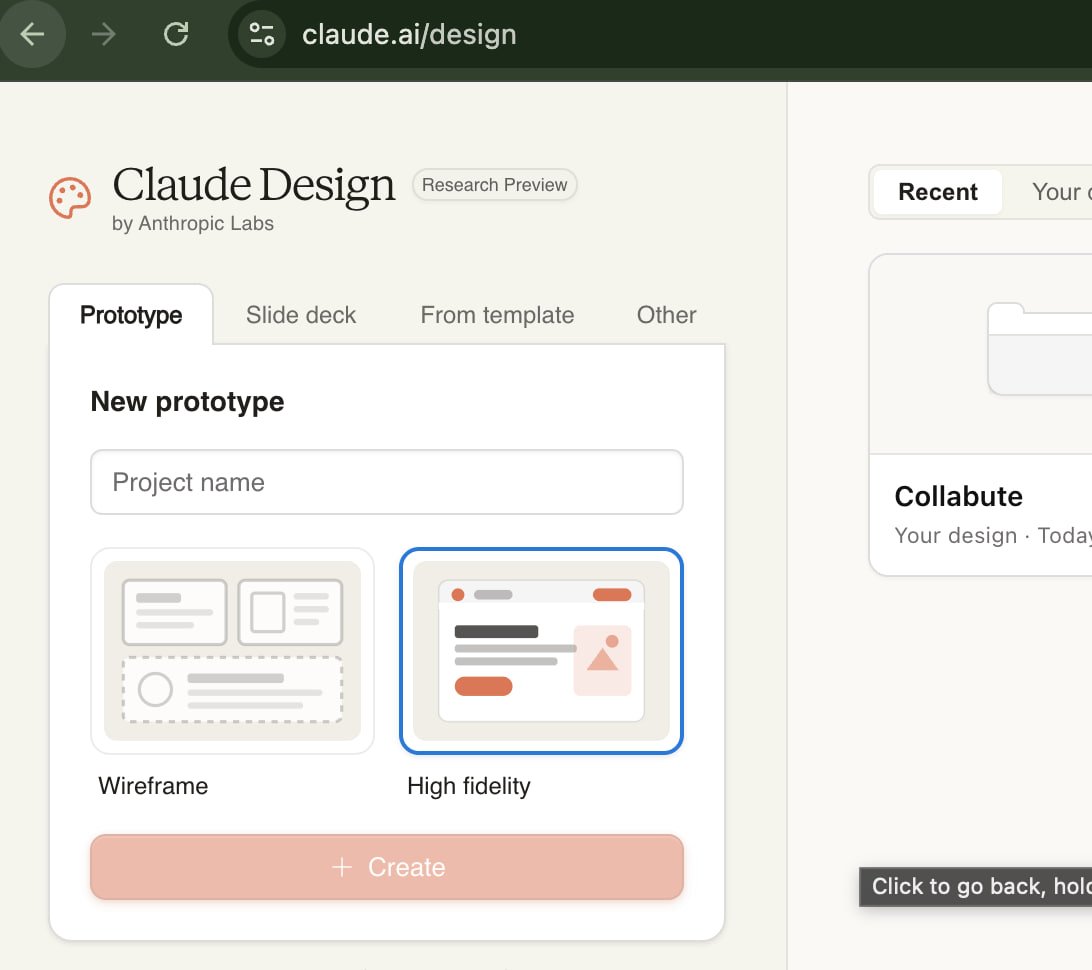Screen dimensions: 1092x970
Task: Click the folder icon on Collabute card
Action: click(1040, 349)
